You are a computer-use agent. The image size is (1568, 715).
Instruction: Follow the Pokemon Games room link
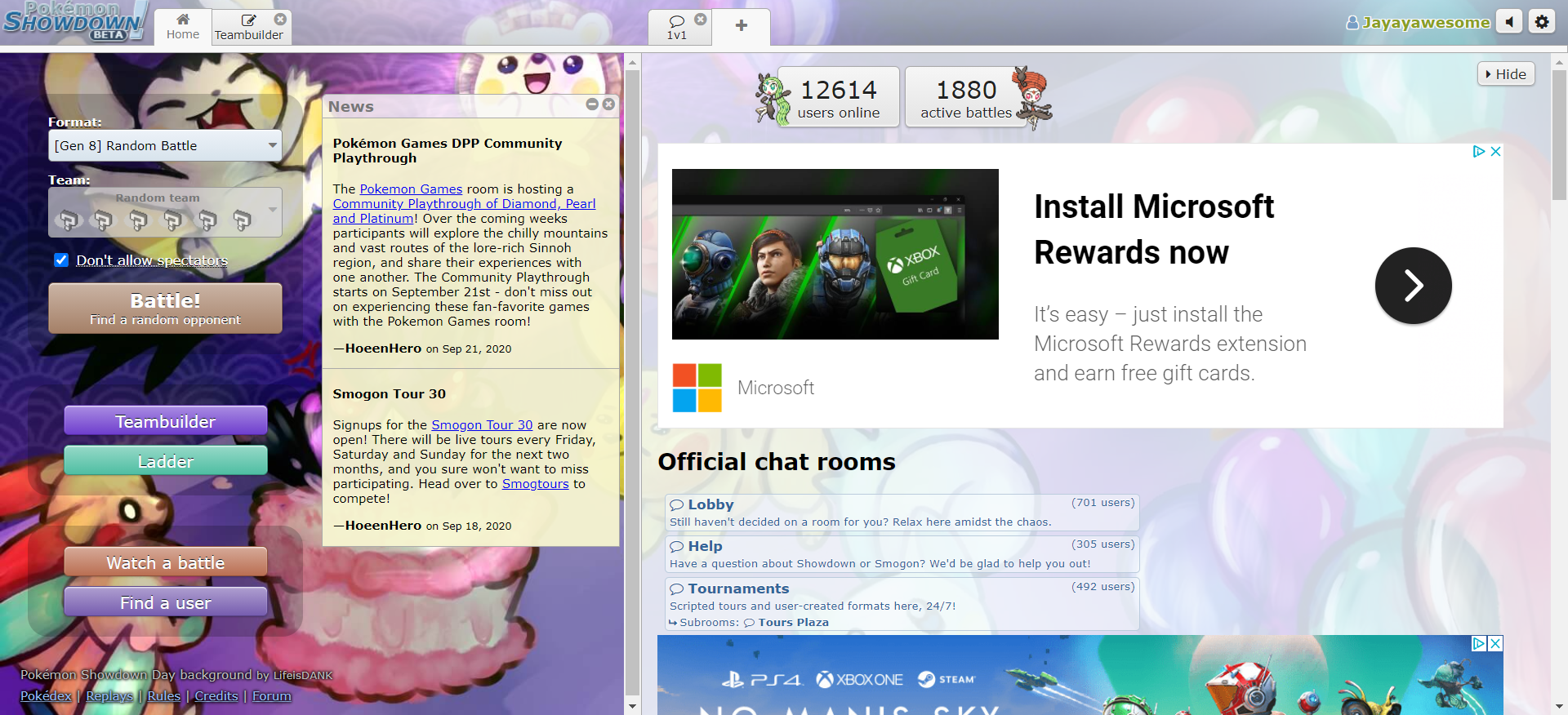coord(411,189)
